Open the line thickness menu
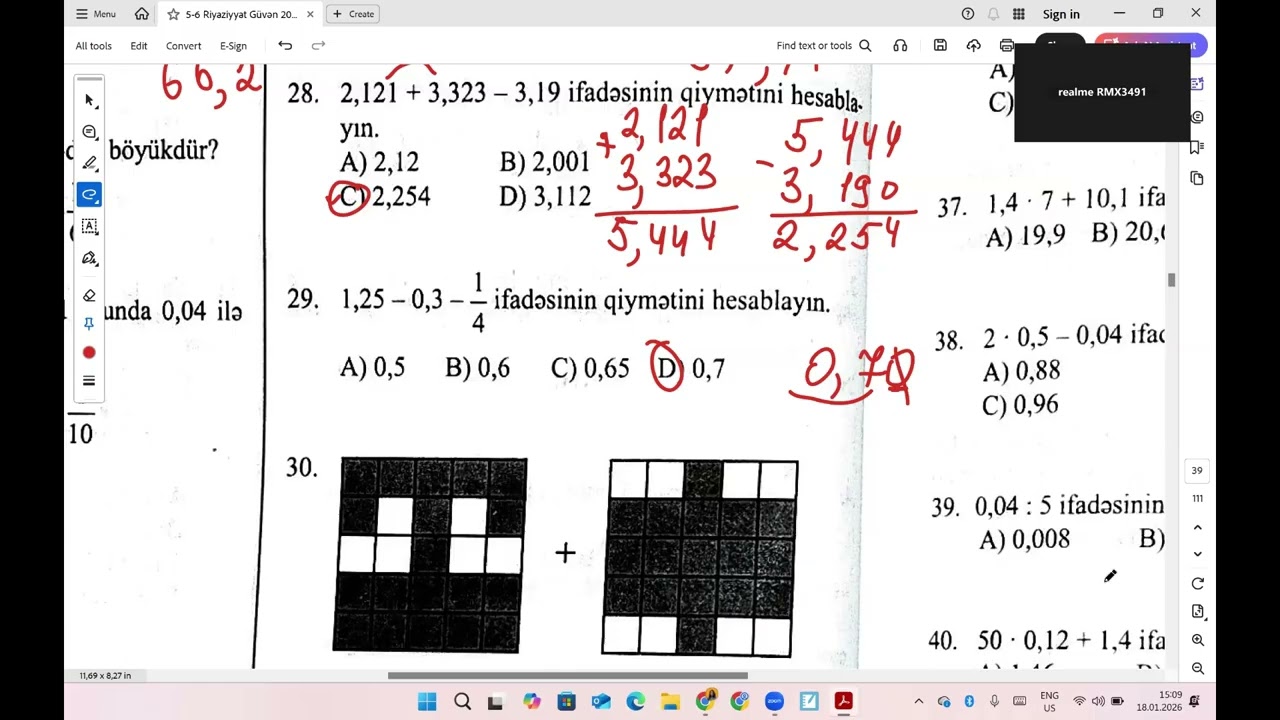This screenshot has width=1280, height=720. click(89, 381)
